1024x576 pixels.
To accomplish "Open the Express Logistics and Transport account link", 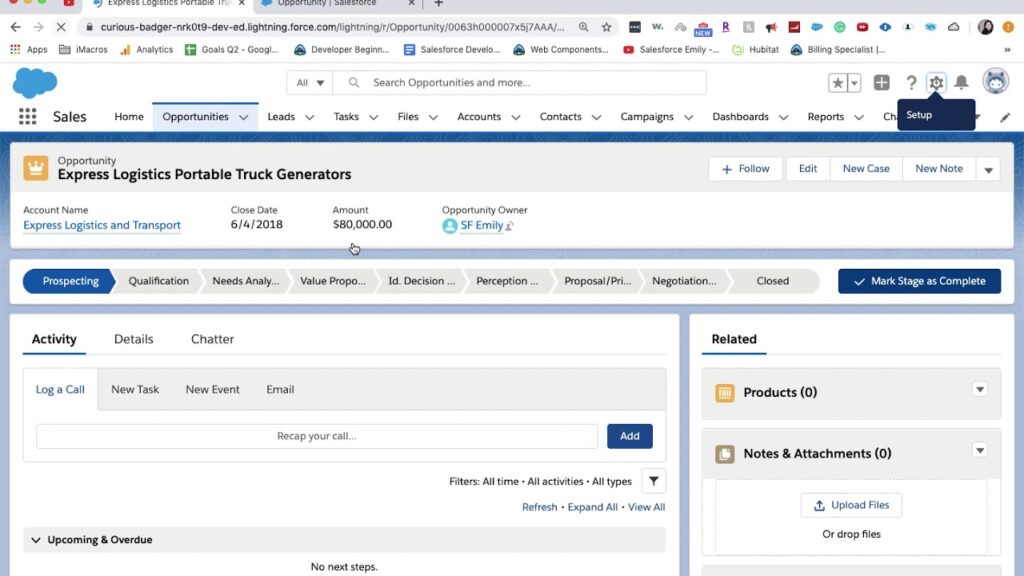I will (102, 225).
